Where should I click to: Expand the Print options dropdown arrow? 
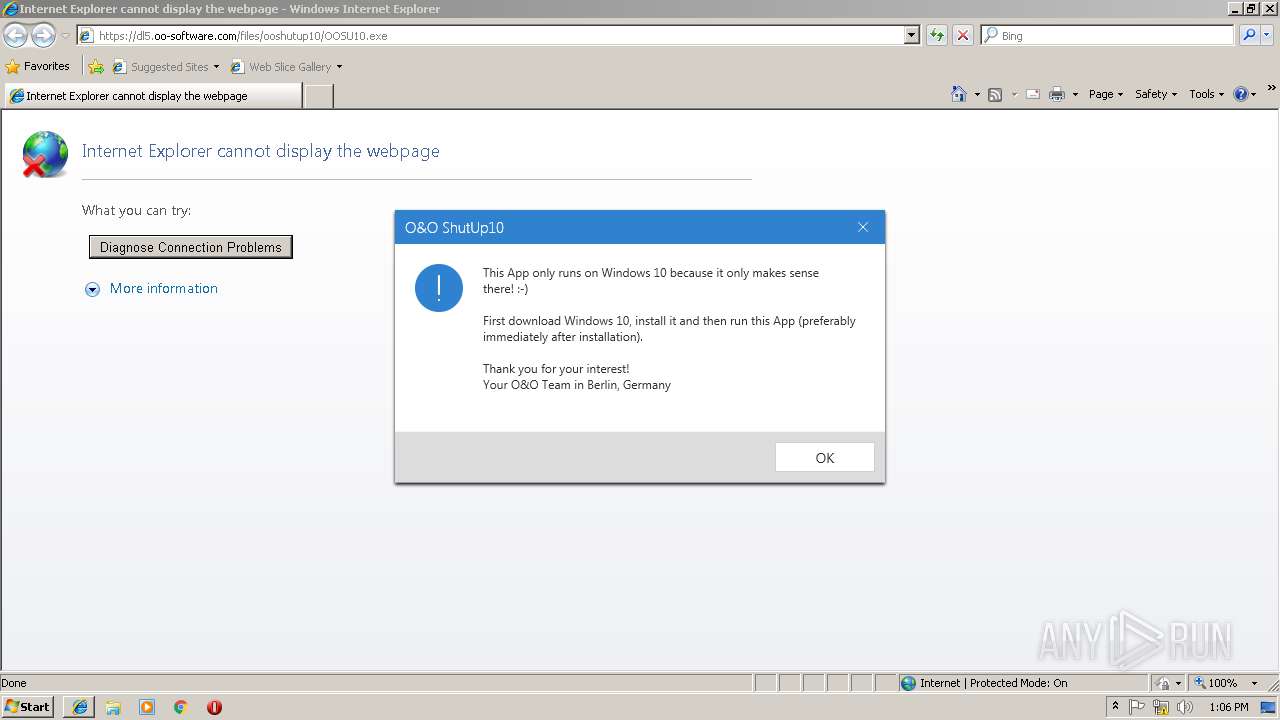point(1075,95)
